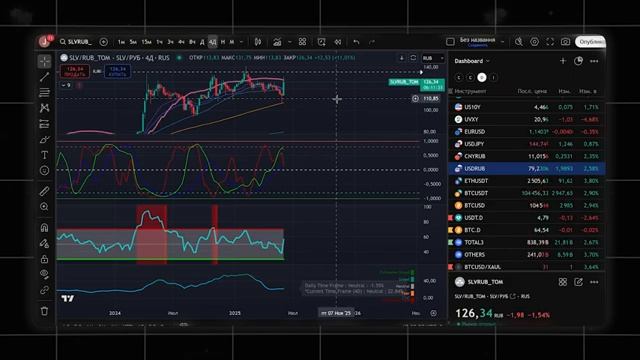Open chart settings gear icon
This screenshot has height=360, width=640.
pos(534,42)
